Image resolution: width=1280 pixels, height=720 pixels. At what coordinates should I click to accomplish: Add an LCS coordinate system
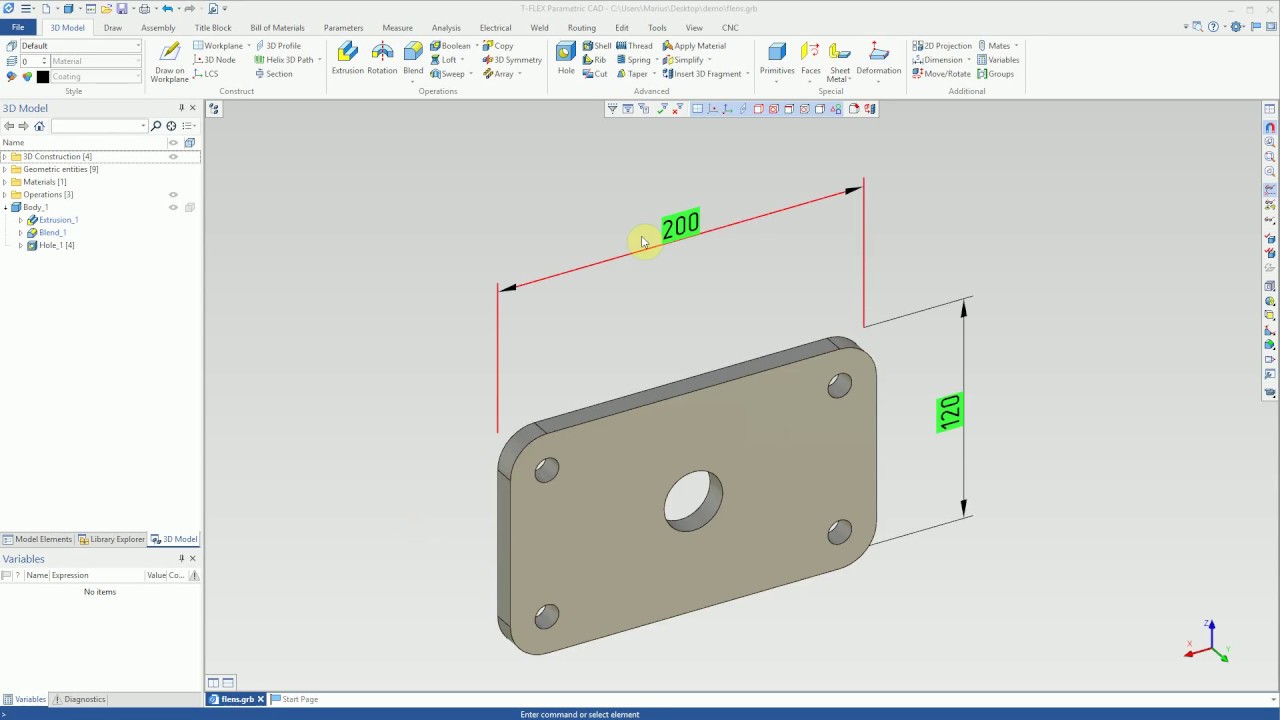tap(206, 74)
